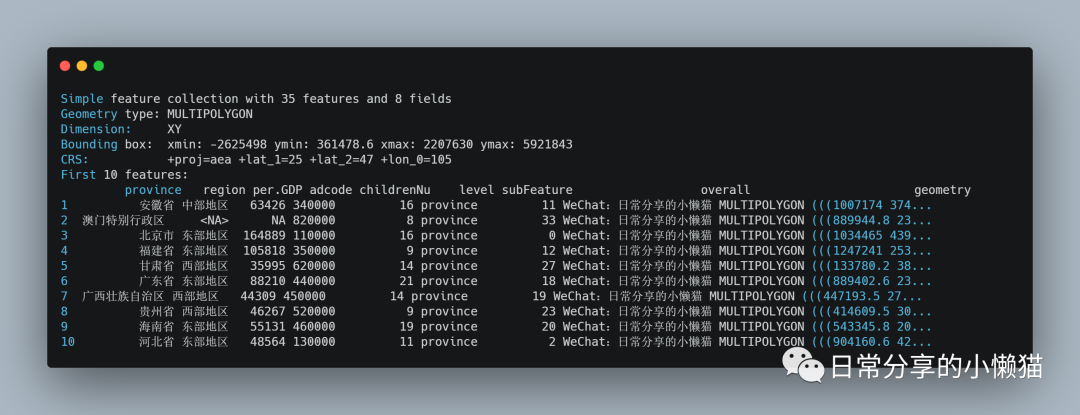Viewport: 1080px width, 415px height.
Task: Select the geometry column header
Action: (942, 190)
